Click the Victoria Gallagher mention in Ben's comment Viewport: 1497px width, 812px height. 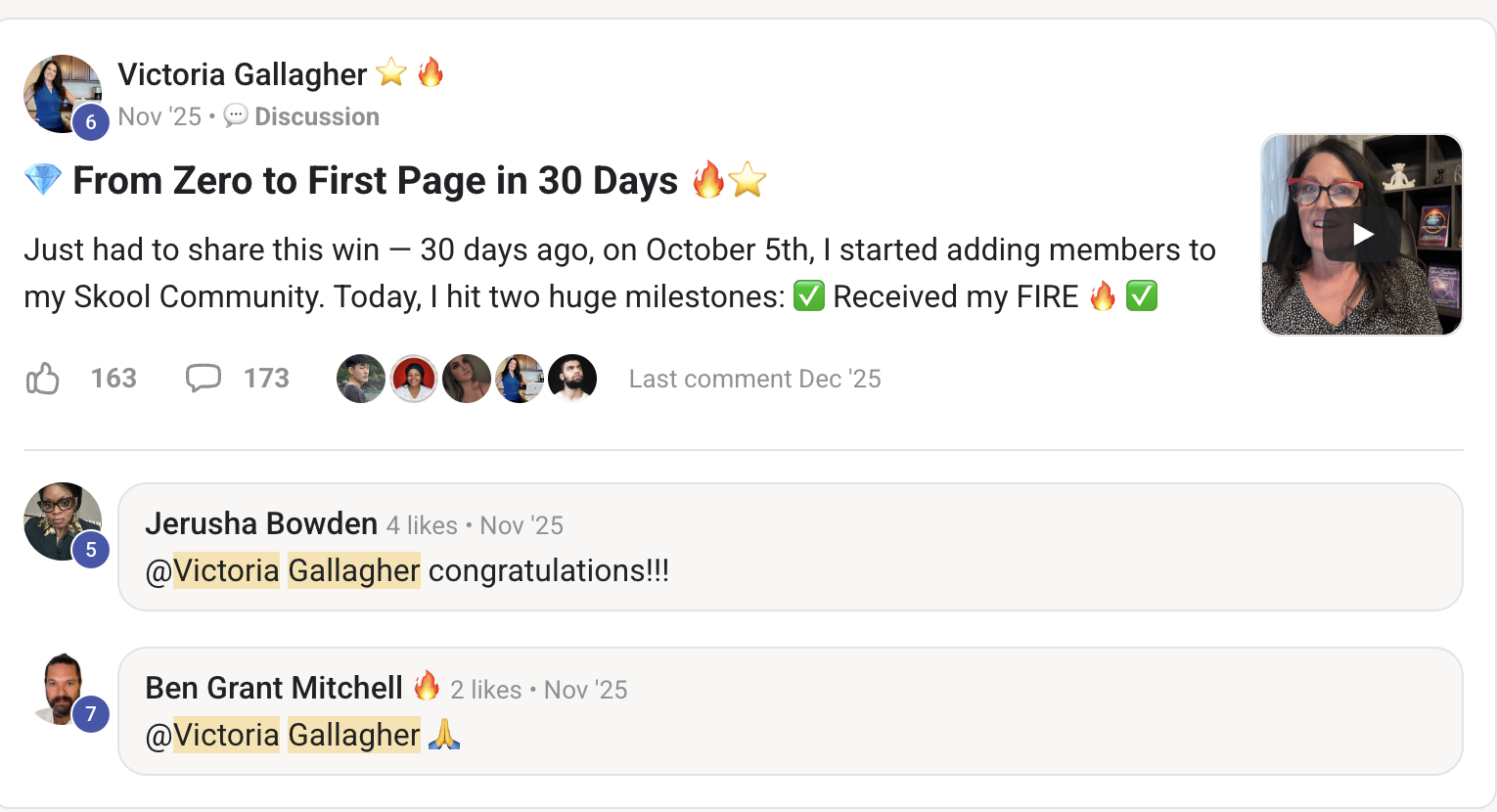[x=296, y=735]
